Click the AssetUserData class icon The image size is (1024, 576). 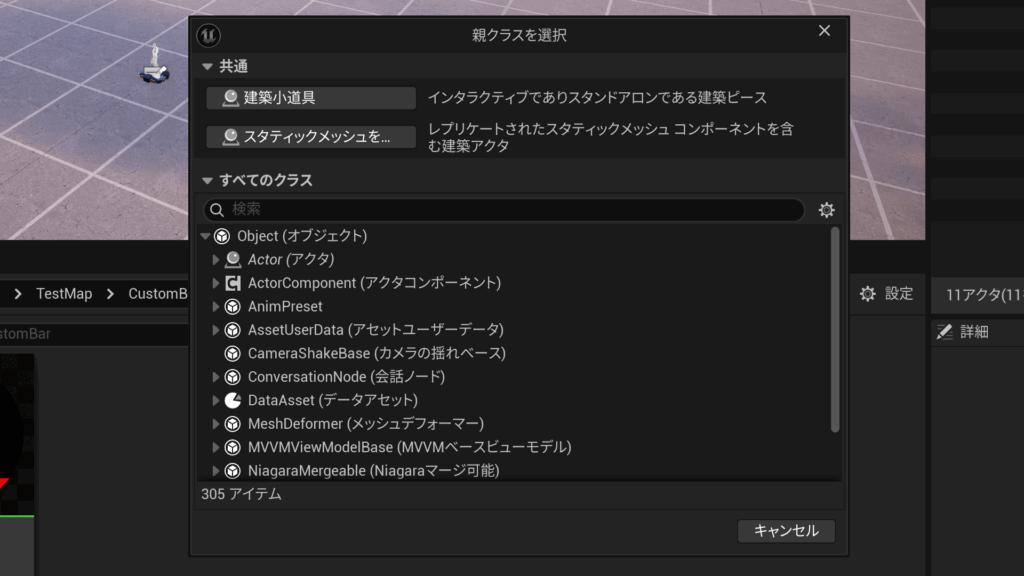[232, 330]
